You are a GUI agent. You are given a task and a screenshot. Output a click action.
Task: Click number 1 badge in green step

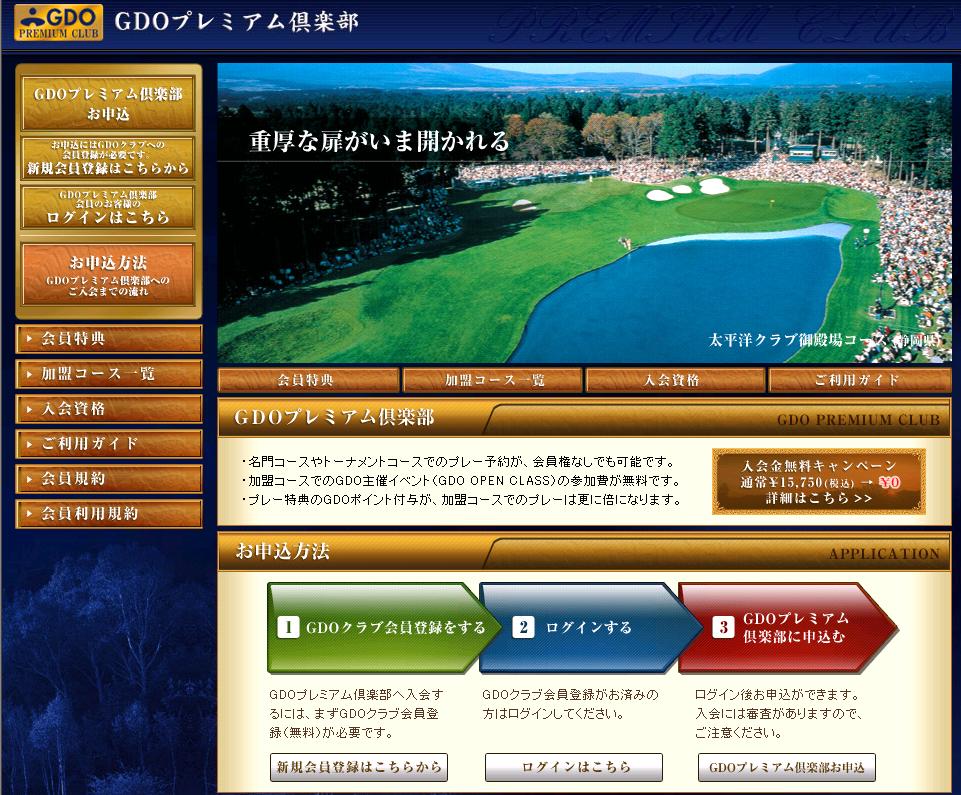(288, 627)
